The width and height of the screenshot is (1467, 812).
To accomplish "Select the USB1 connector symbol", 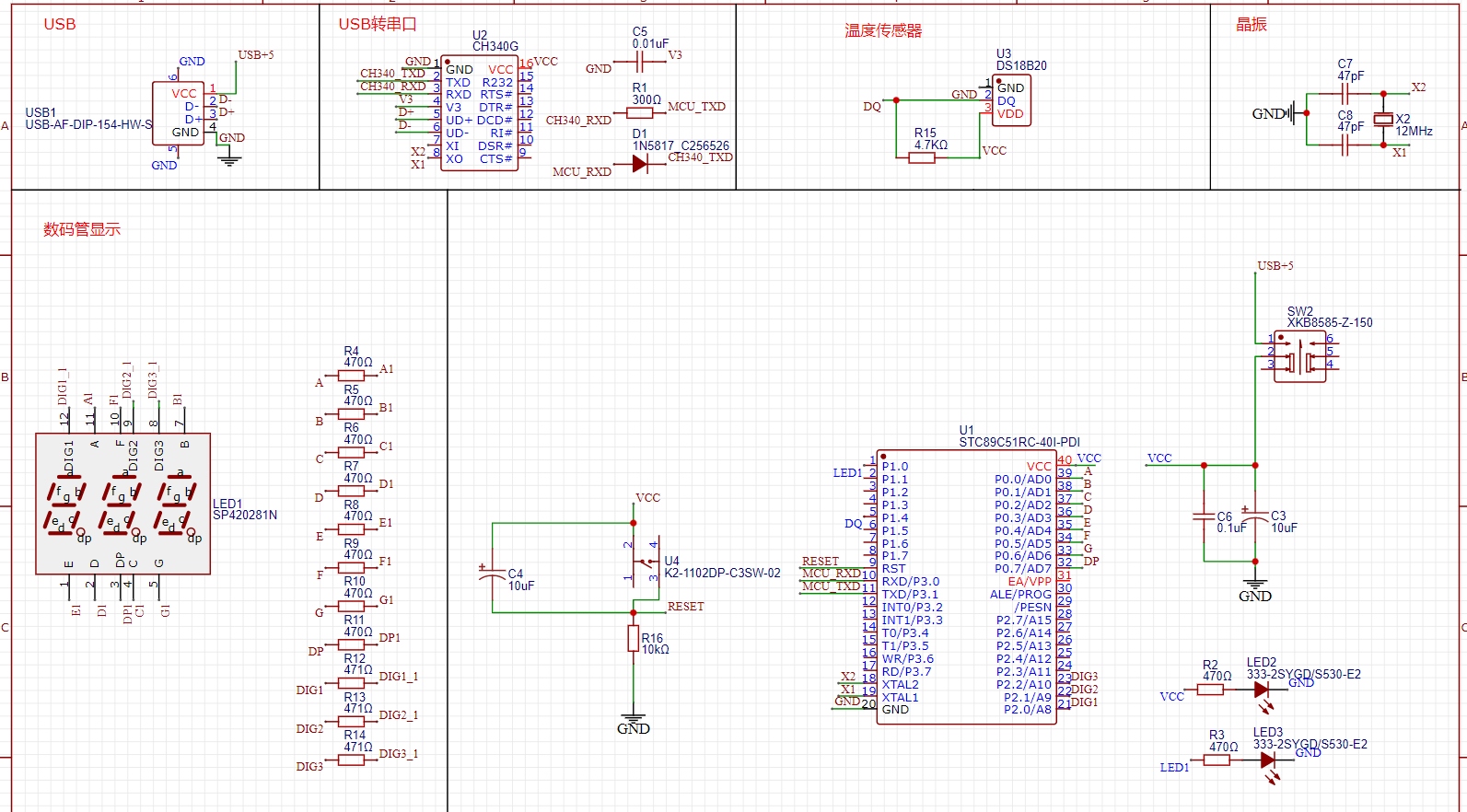I will pyautogui.click(x=179, y=113).
